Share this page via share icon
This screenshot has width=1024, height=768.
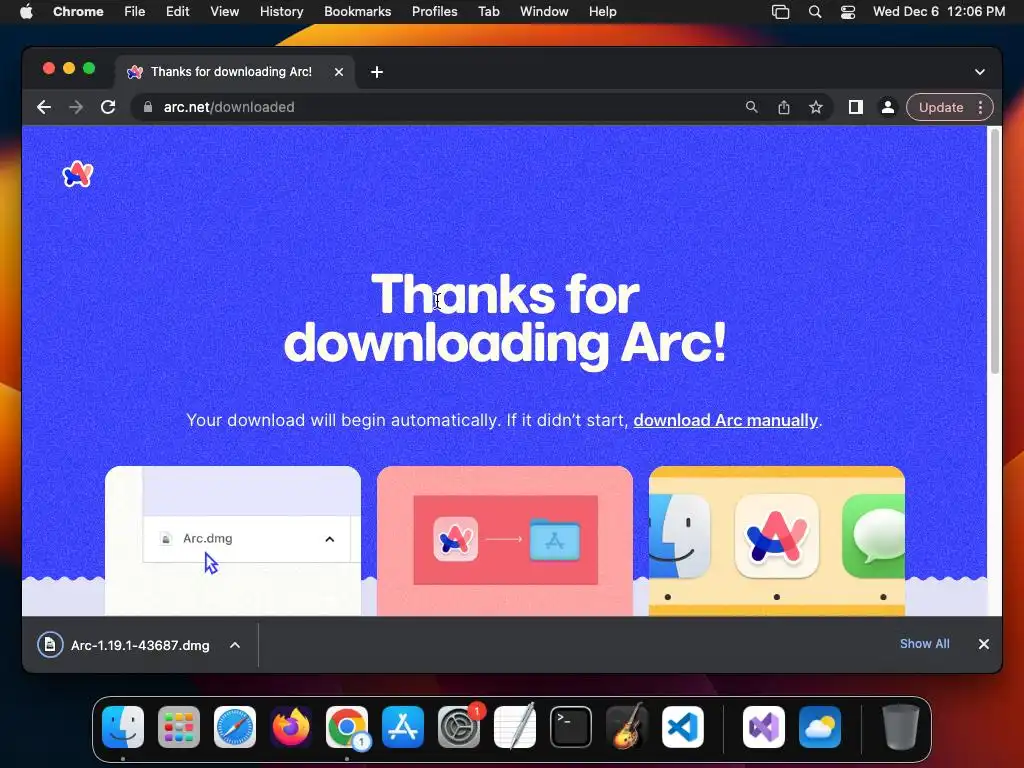click(x=784, y=107)
